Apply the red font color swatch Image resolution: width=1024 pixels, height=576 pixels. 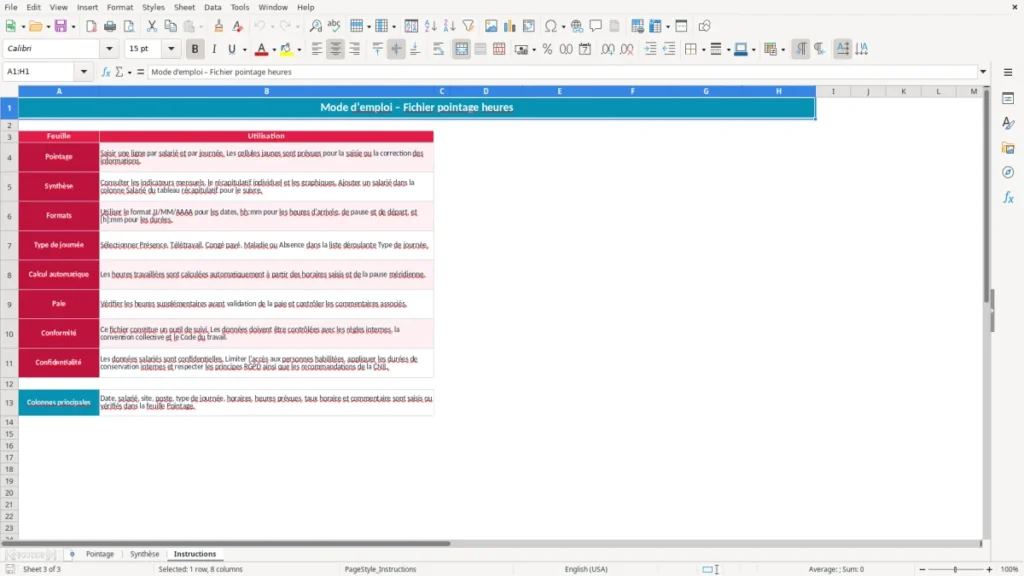(261, 49)
